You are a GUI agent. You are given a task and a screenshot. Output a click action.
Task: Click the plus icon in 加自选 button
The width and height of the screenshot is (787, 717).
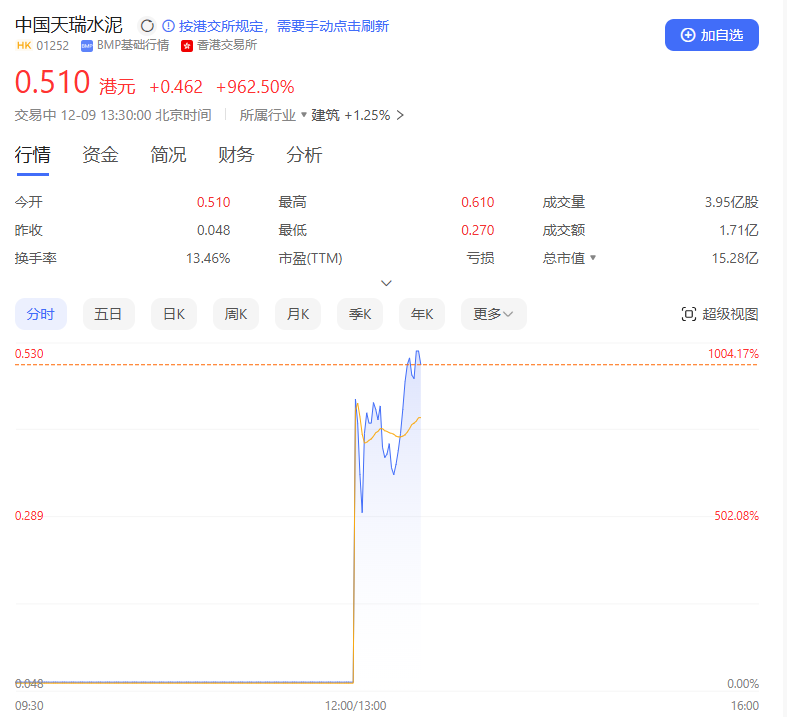[x=687, y=35]
